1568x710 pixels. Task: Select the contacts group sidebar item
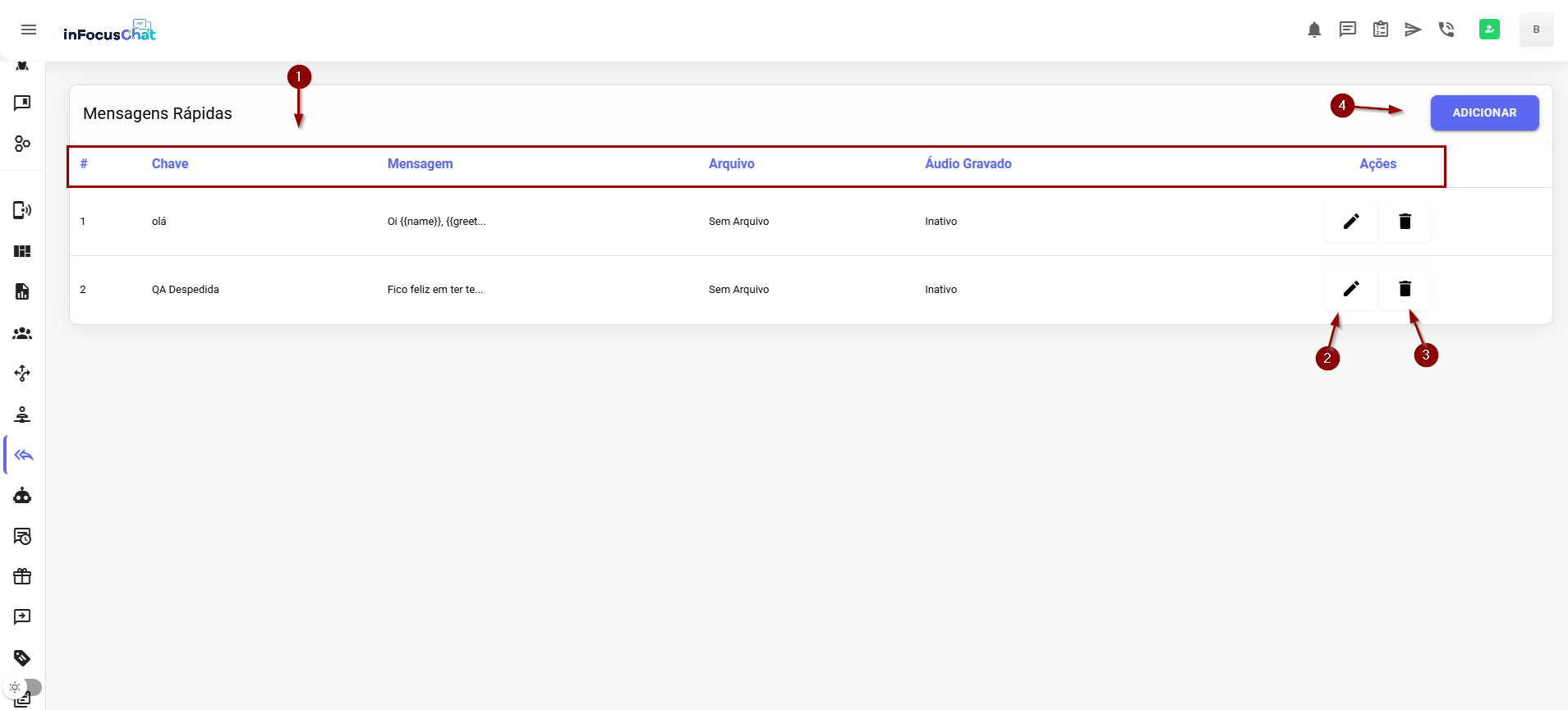[x=22, y=333]
